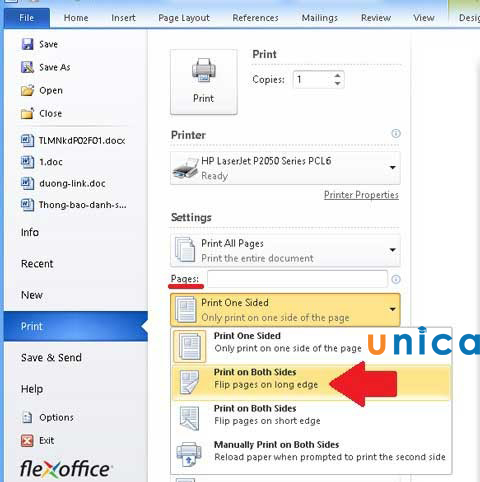480x482 pixels.
Task: Click the Flip pages on long edge icon
Action: pyautogui.click(x=189, y=382)
